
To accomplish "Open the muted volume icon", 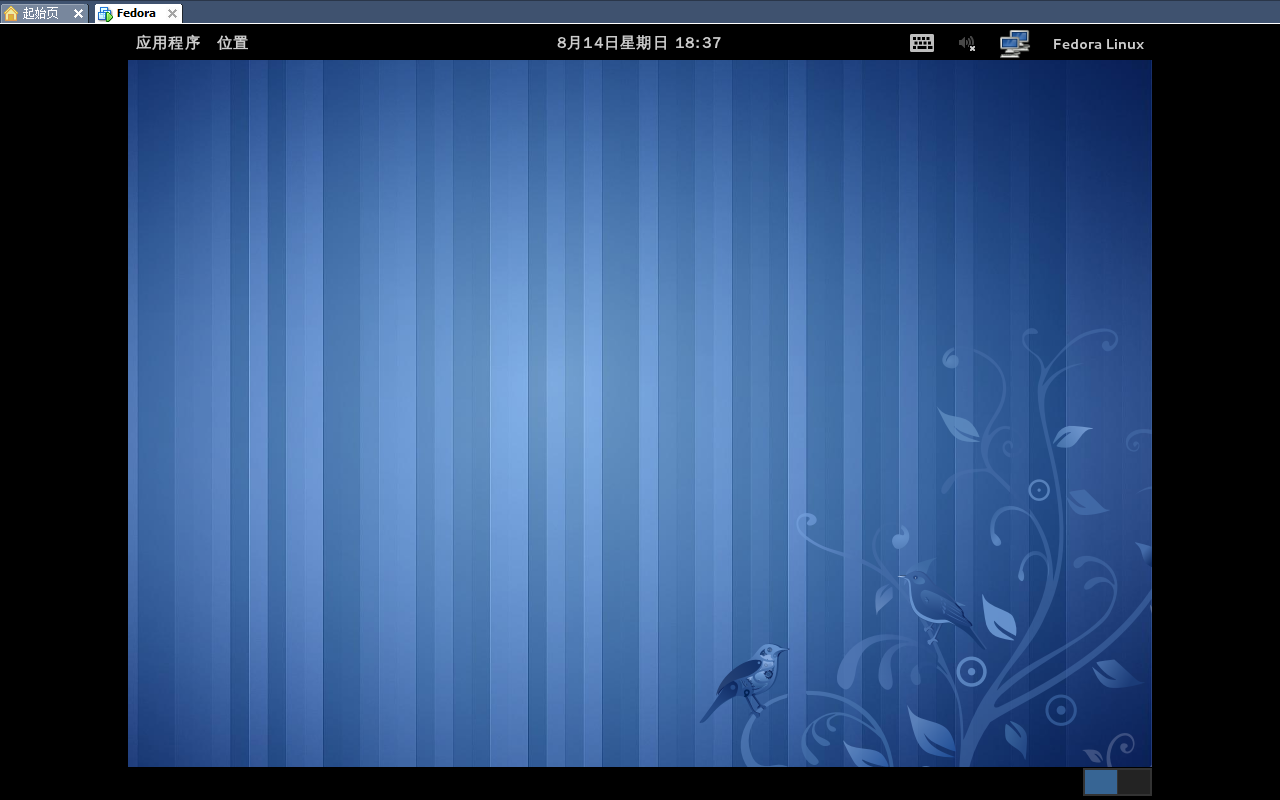I will pyautogui.click(x=967, y=43).
